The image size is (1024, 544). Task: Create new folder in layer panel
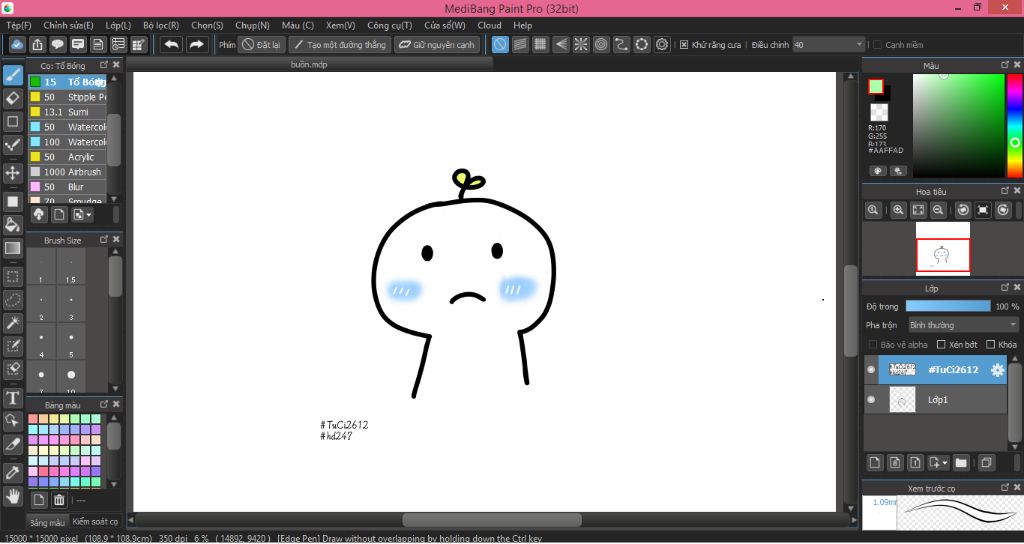[x=961, y=463]
